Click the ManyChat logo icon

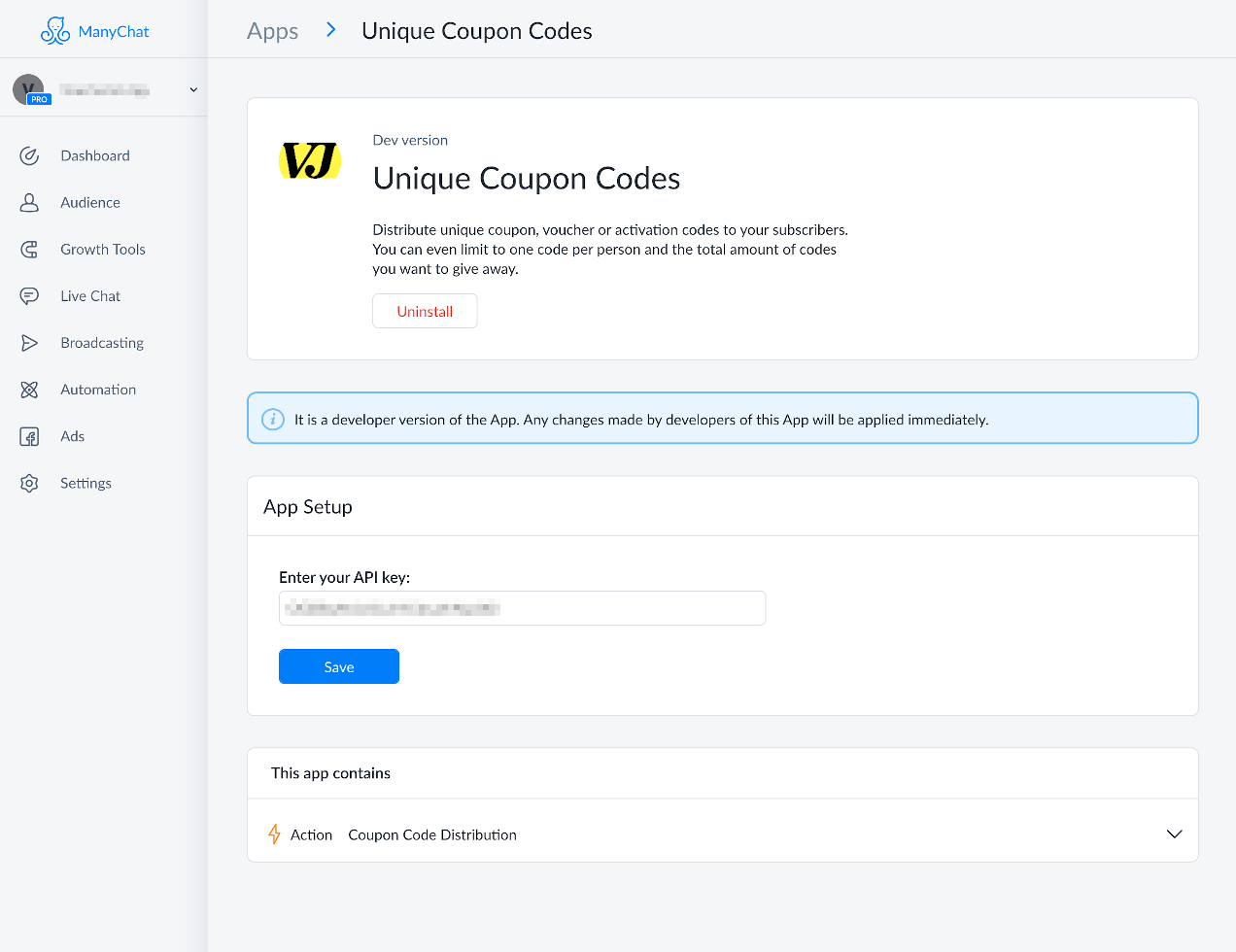point(55,31)
